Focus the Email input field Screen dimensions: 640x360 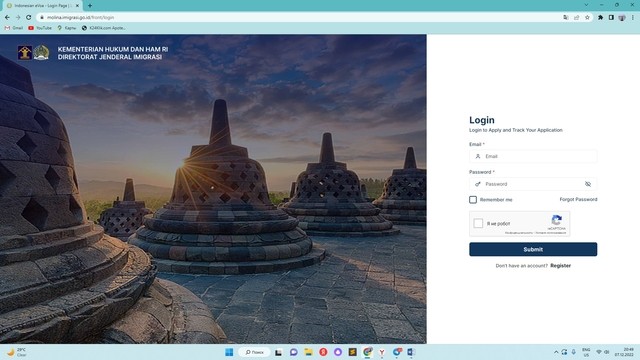click(533, 156)
